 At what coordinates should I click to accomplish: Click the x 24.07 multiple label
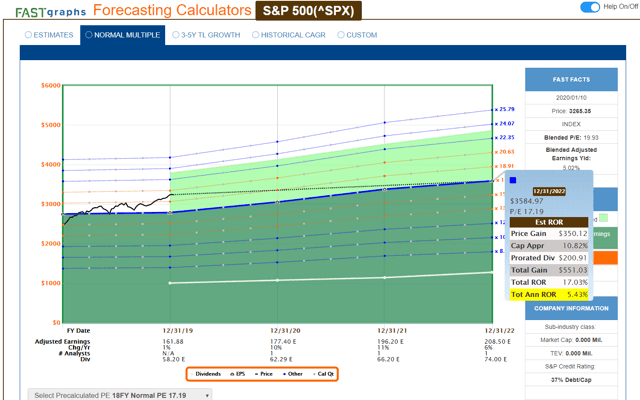(x=504, y=124)
